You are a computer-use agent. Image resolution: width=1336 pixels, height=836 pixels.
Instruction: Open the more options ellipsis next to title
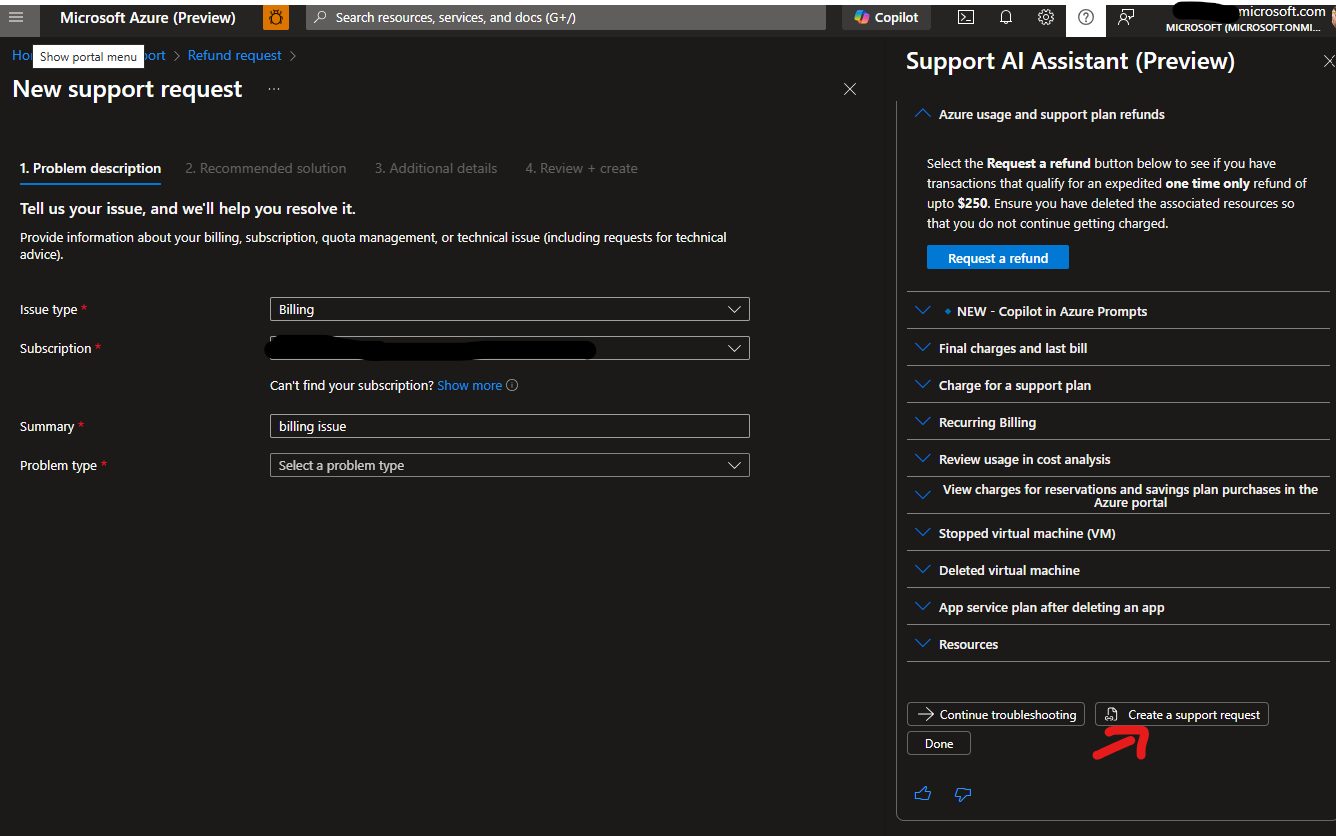tap(274, 89)
